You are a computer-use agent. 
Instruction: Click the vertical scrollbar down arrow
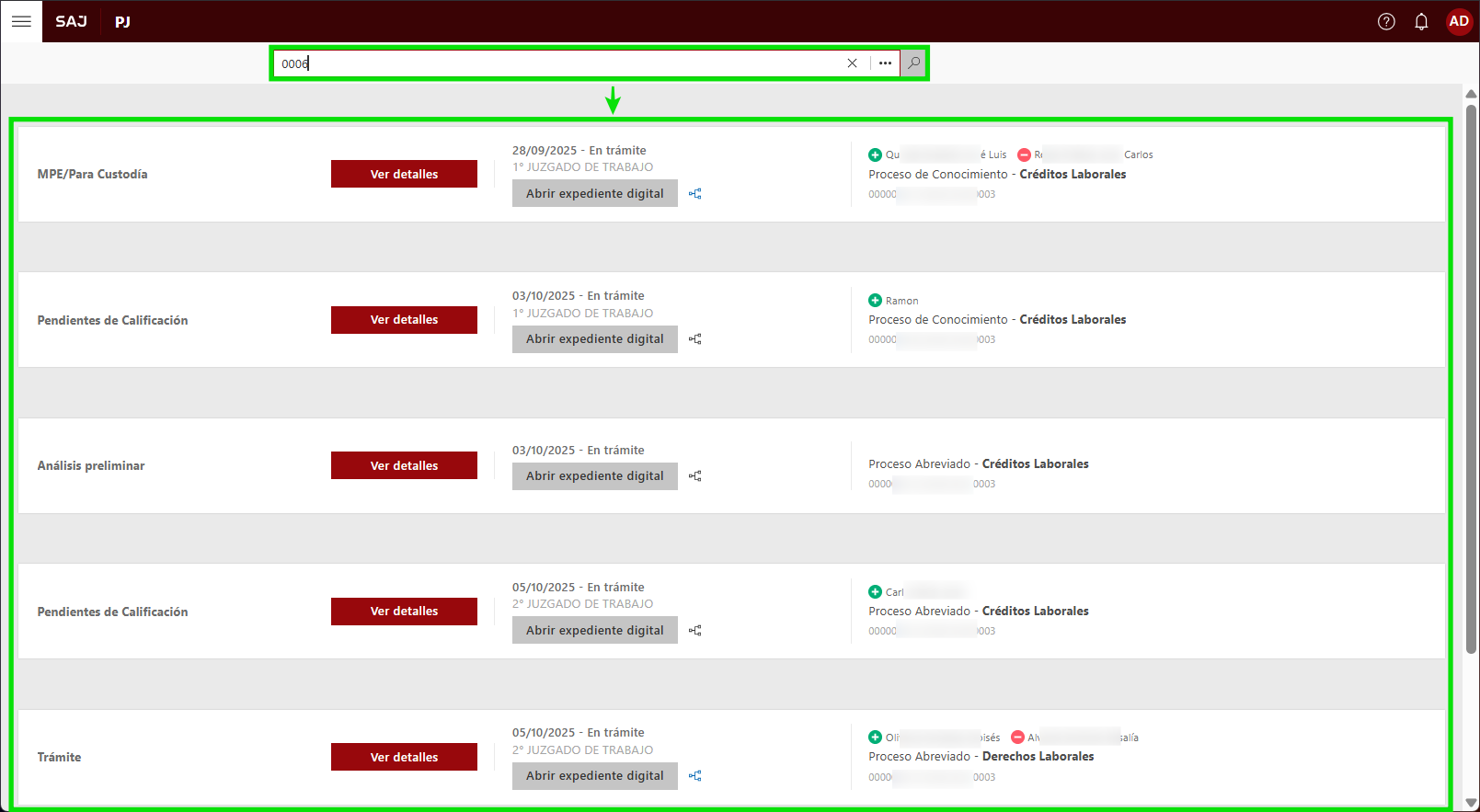click(x=1471, y=803)
